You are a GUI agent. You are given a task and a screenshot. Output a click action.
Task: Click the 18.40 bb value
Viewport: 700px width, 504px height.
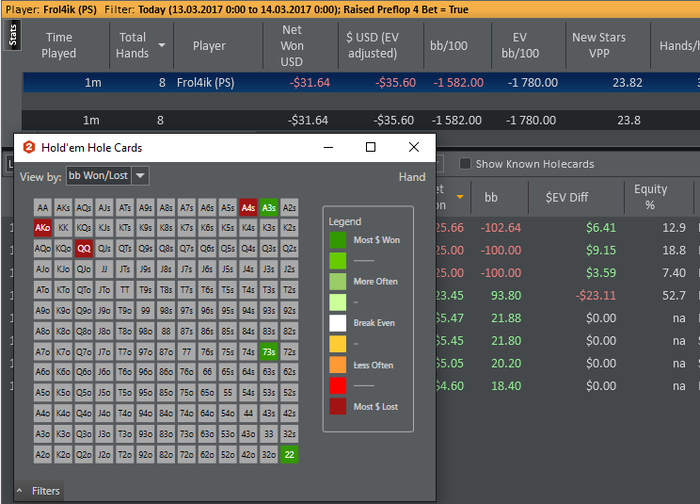(506, 386)
